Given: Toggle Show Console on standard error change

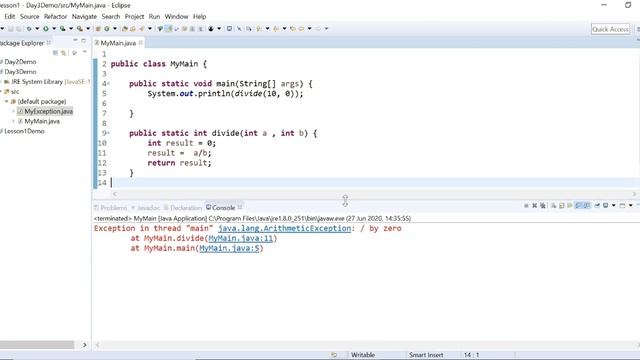Looking at the screenshot, I should tap(587, 205).
